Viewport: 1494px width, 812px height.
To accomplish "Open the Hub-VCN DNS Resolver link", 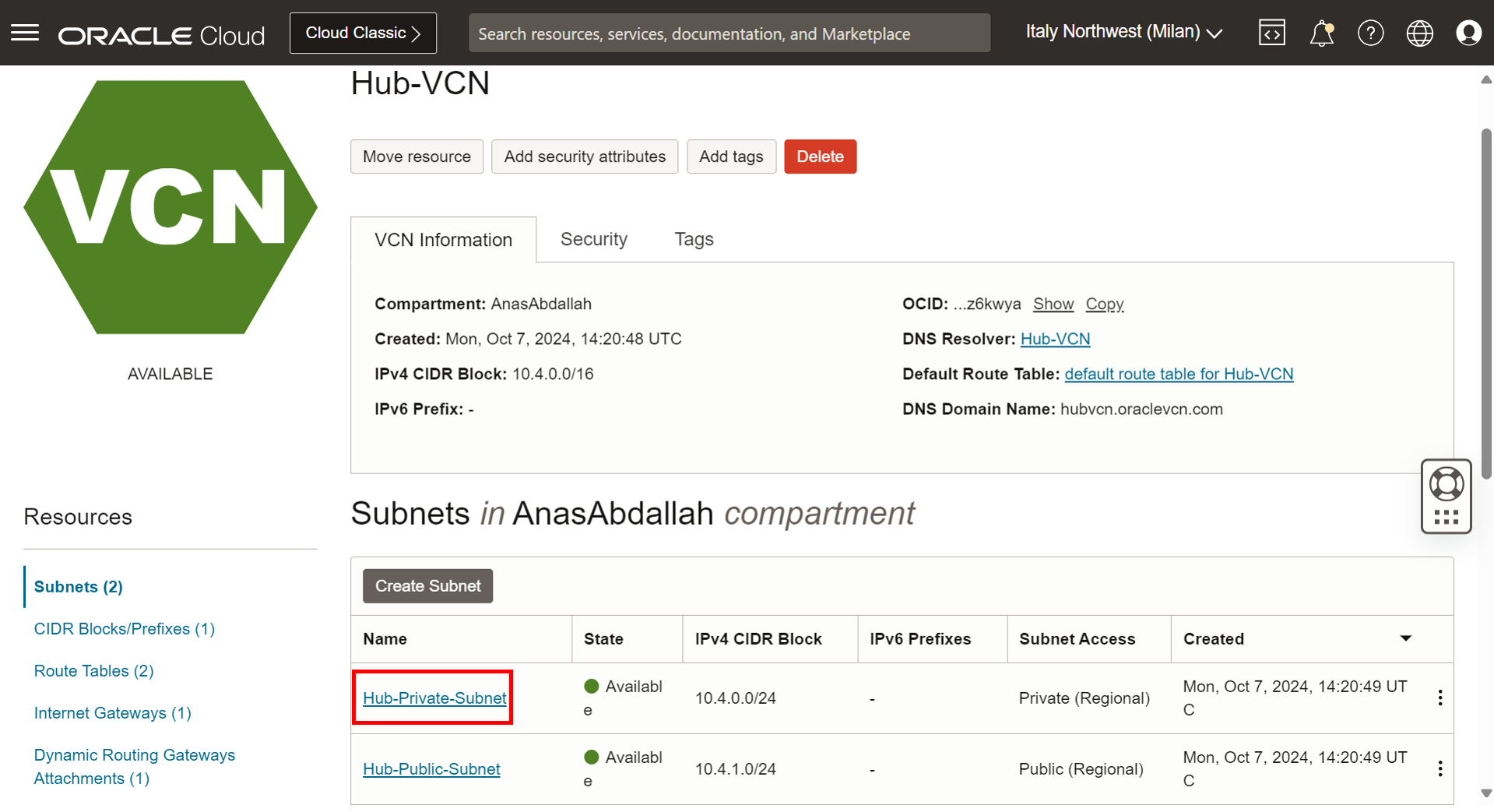I will (x=1055, y=339).
